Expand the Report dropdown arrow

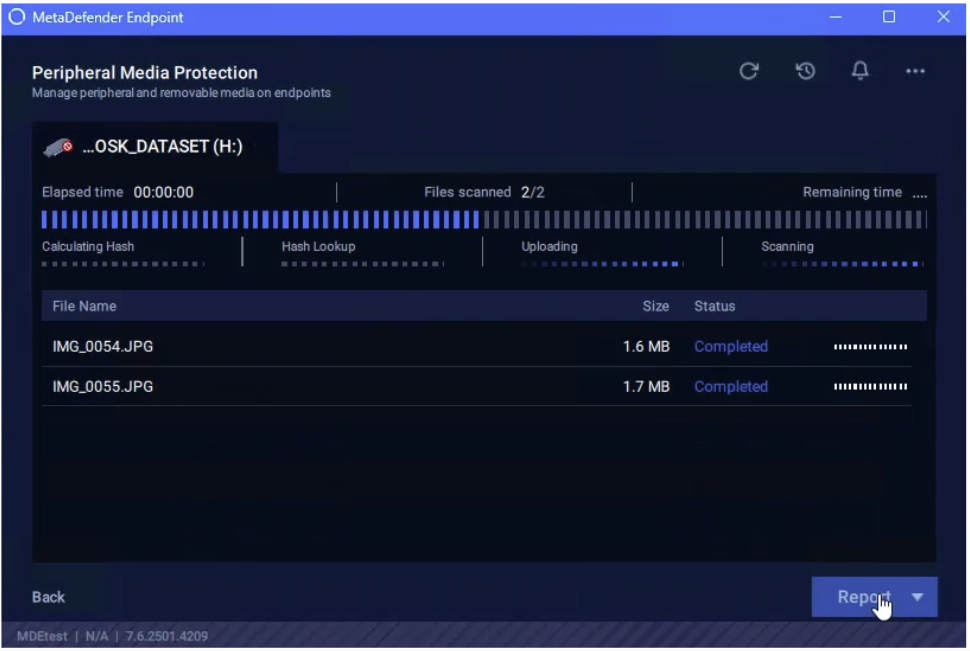tap(917, 597)
